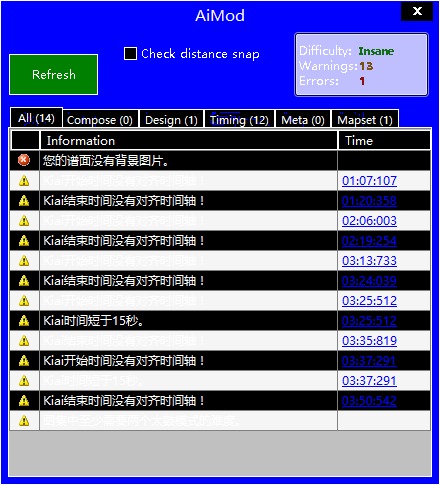Select the warning icon beside time 02:19:254

[x=24, y=241]
